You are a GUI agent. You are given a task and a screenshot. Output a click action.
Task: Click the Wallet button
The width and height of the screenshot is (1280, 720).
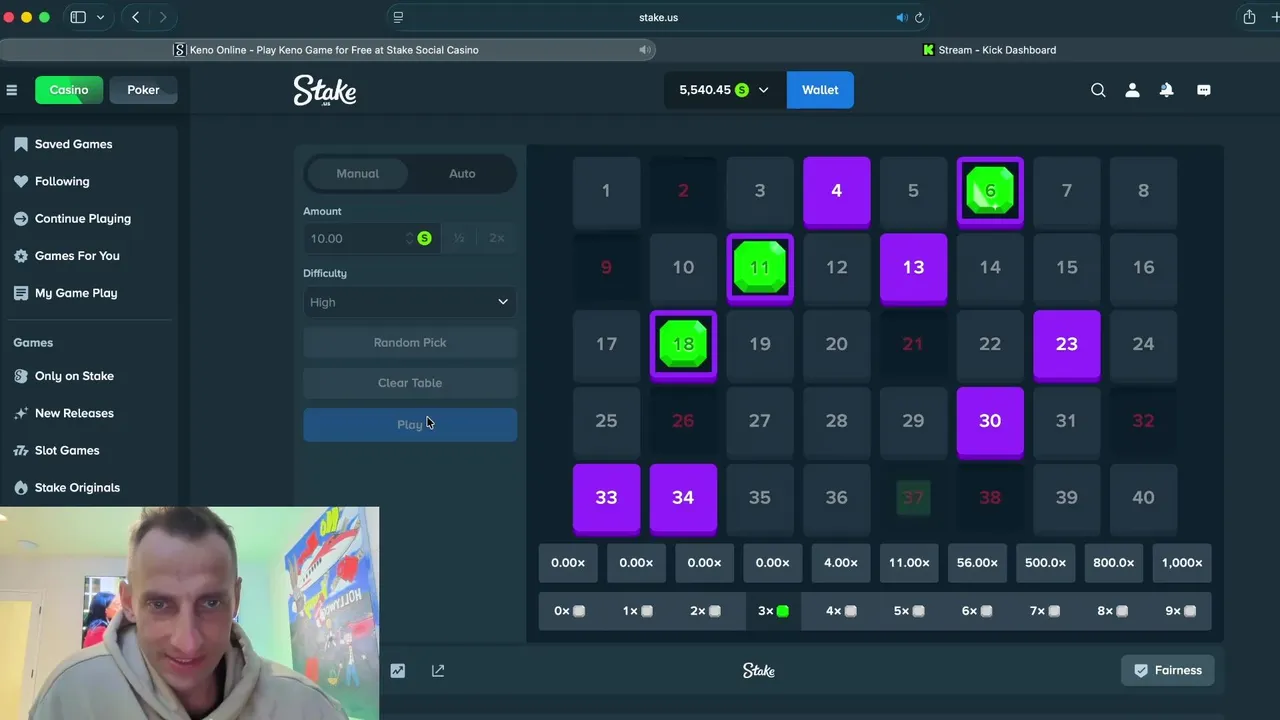click(820, 90)
